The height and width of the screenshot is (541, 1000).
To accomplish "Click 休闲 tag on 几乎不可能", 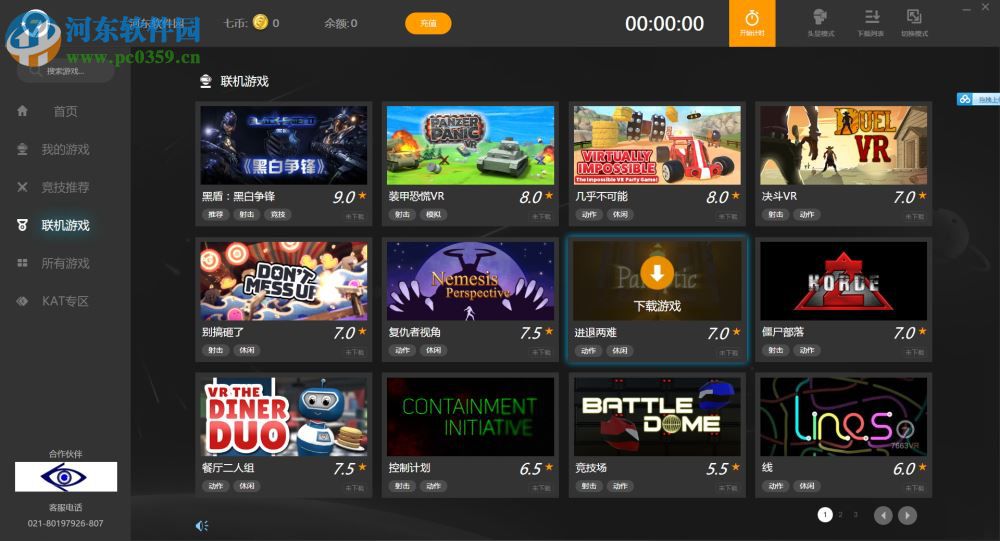I will 620,214.
